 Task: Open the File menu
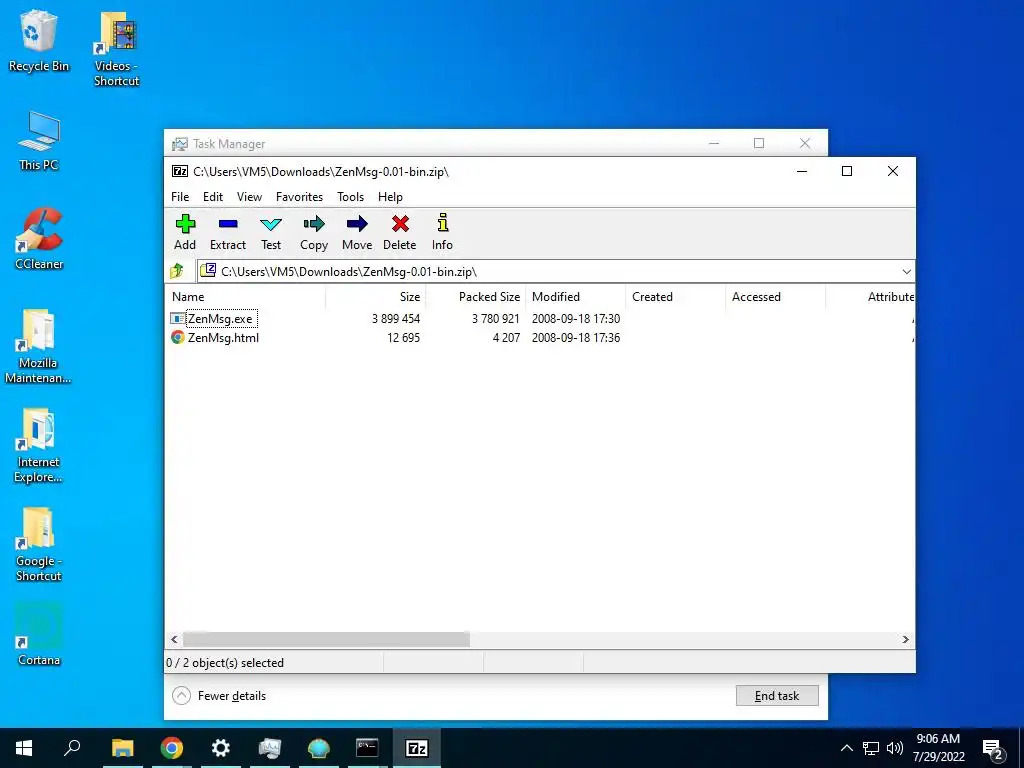180,197
